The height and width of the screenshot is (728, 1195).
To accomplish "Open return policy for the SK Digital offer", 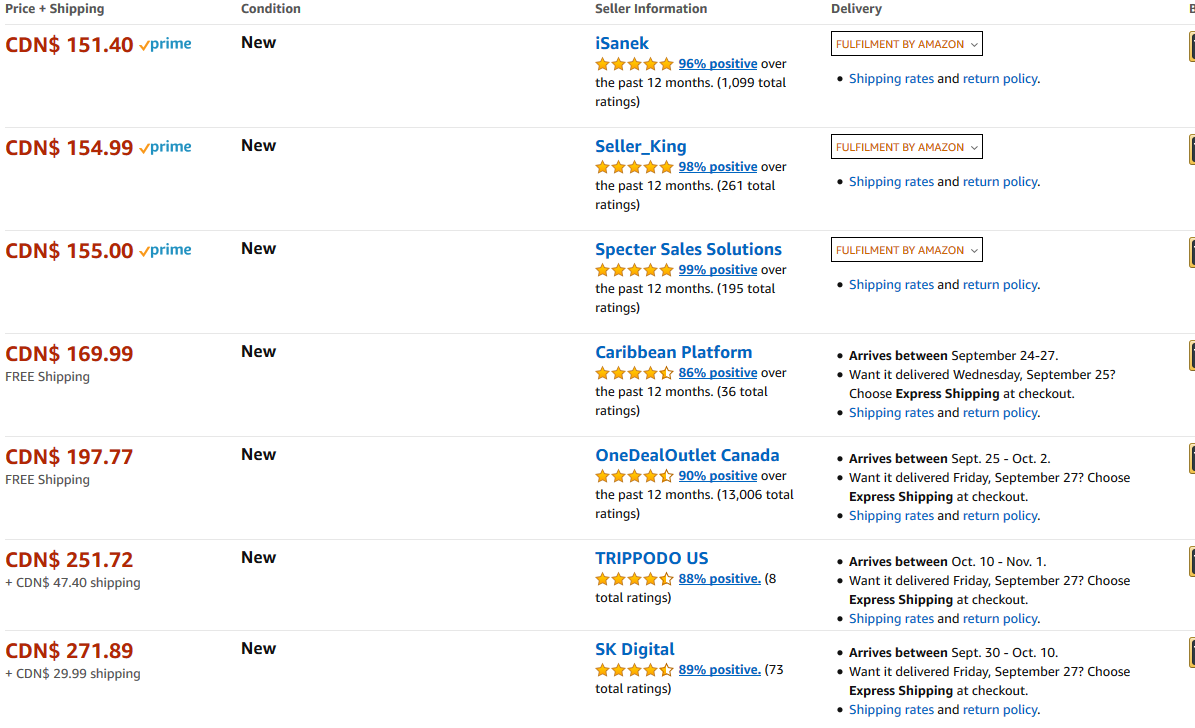I will coord(1000,710).
